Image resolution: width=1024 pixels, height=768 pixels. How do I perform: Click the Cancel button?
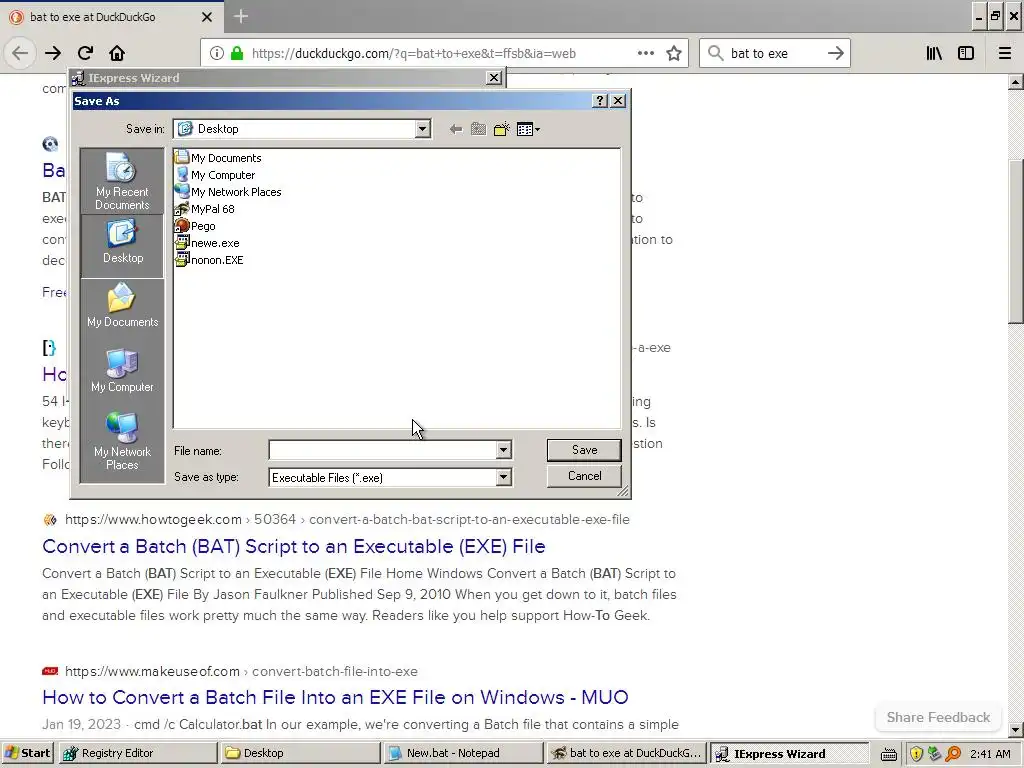click(x=584, y=476)
